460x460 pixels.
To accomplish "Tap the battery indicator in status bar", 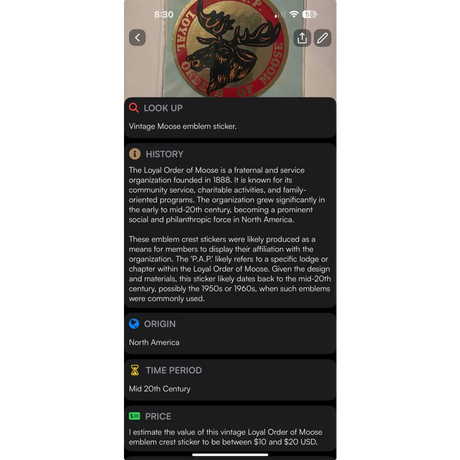I will [310, 14].
